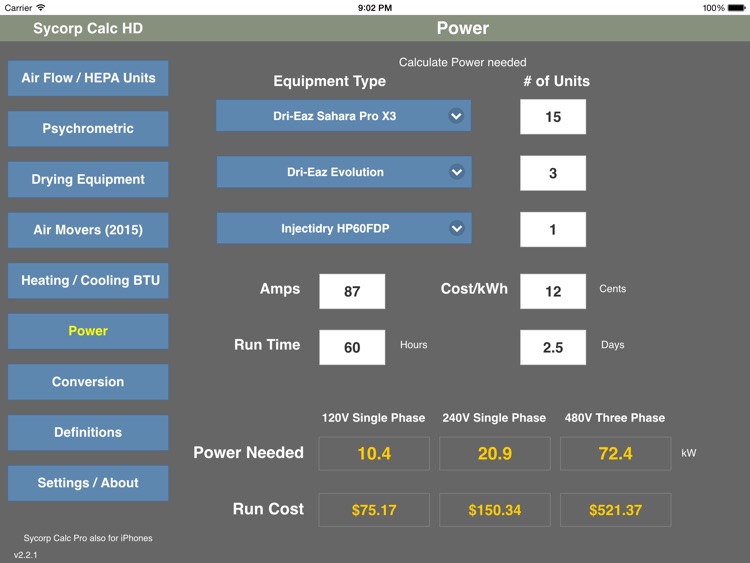Click the Sycorp Calc HD title

pyautogui.click(x=88, y=28)
